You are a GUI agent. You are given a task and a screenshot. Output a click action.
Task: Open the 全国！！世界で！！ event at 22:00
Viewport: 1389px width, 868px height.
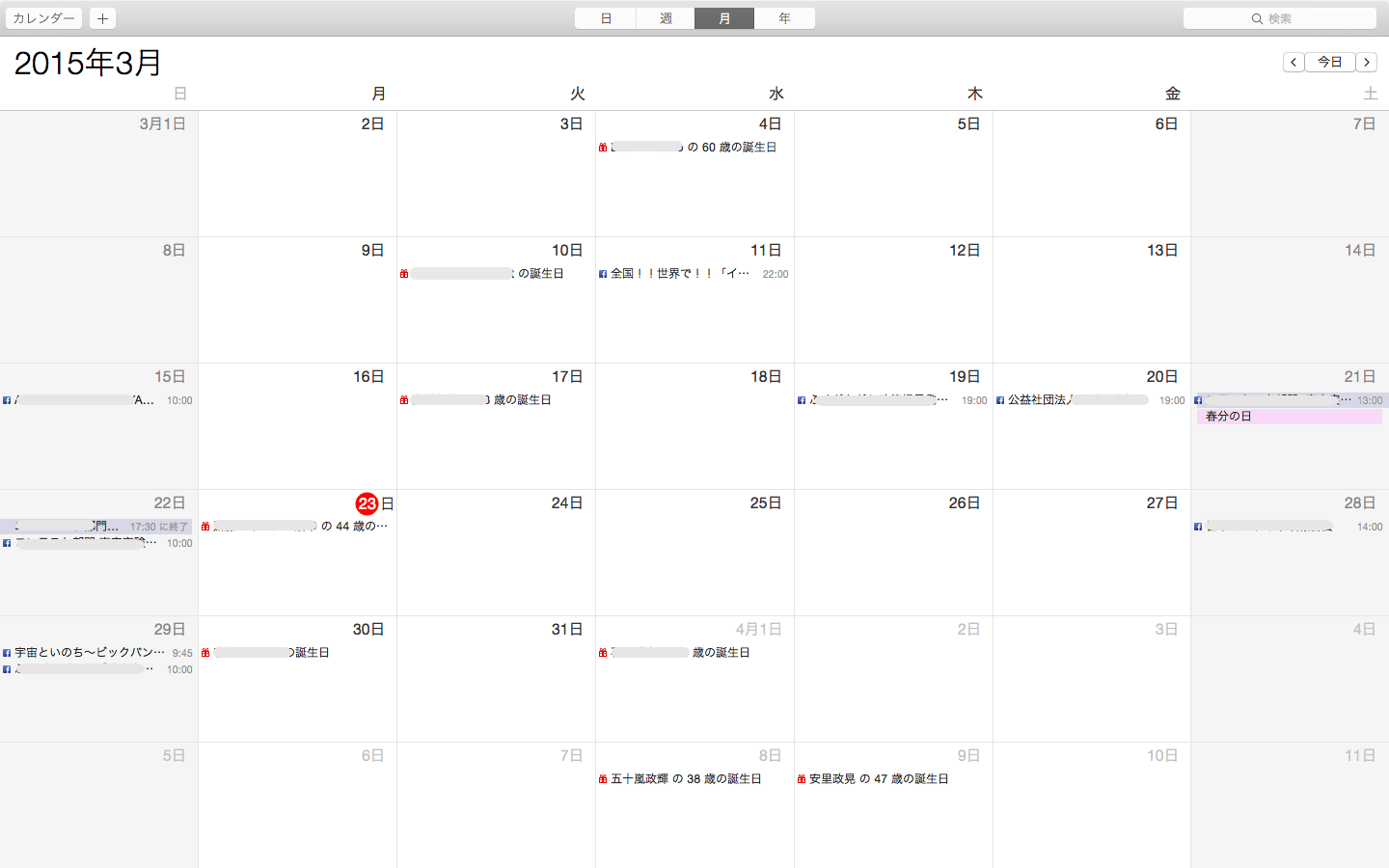pyautogui.click(x=694, y=274)
